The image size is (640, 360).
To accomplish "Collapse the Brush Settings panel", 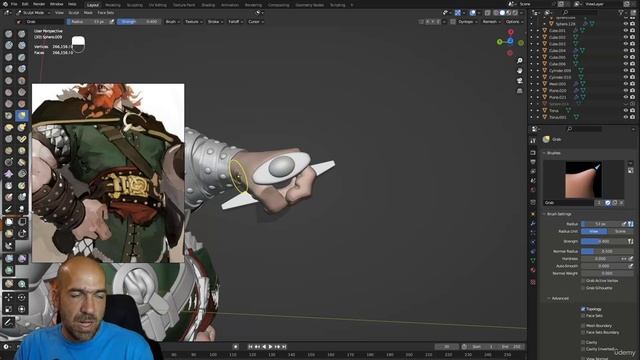I will click(x=558, y=214).
